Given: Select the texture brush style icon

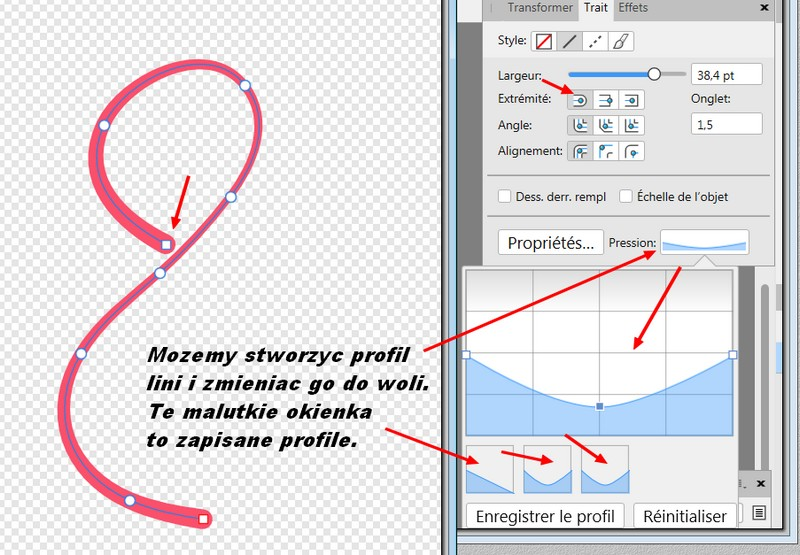Looking at the screenshot, I should click(620, 41).
